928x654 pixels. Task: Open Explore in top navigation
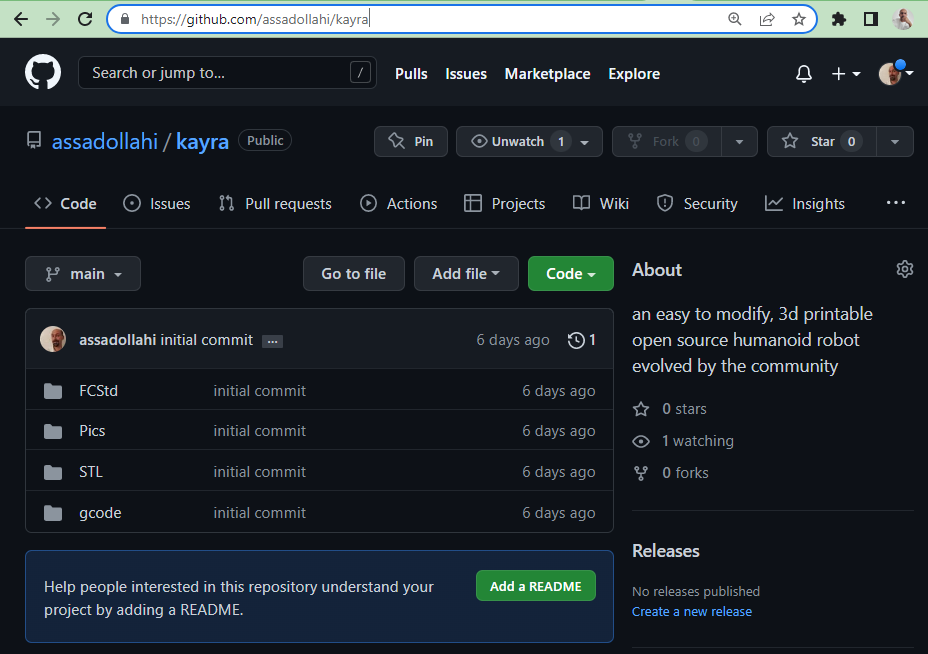coord(634,74)
